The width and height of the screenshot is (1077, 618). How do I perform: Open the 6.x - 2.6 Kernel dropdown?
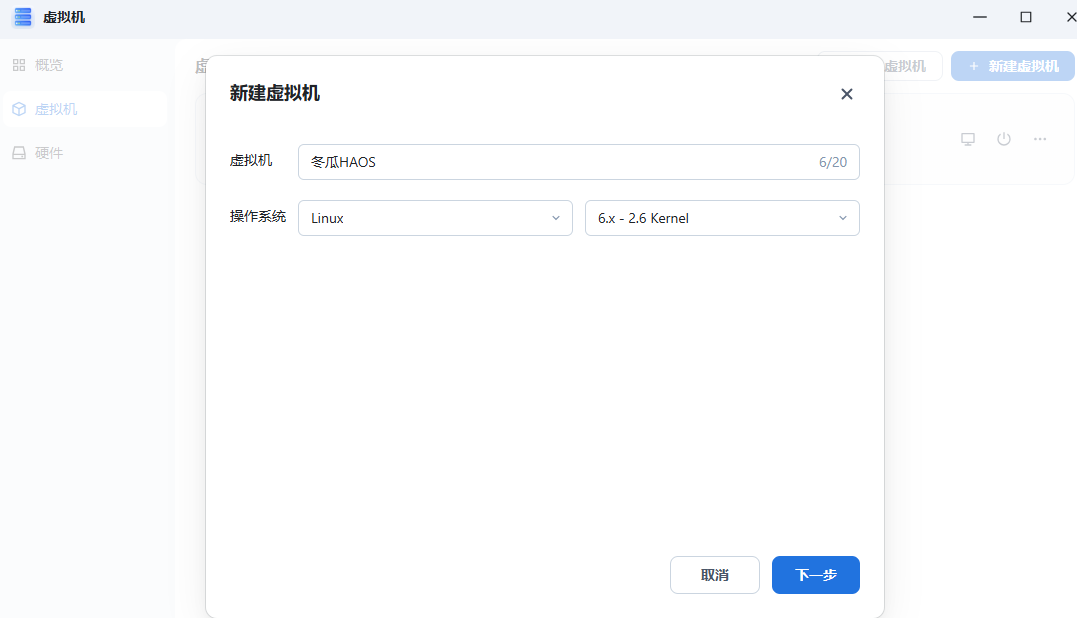[721, 218]
